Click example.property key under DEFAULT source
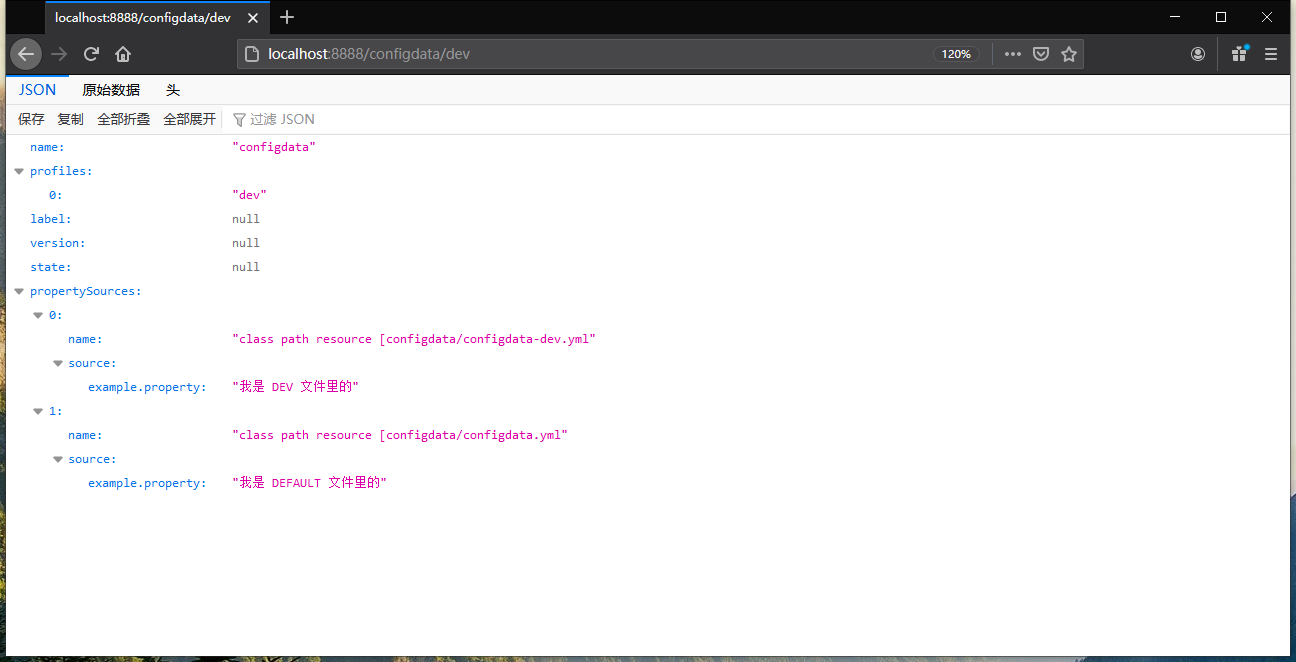The height and width of the screenshot is (662, 1296). [147, 483]
